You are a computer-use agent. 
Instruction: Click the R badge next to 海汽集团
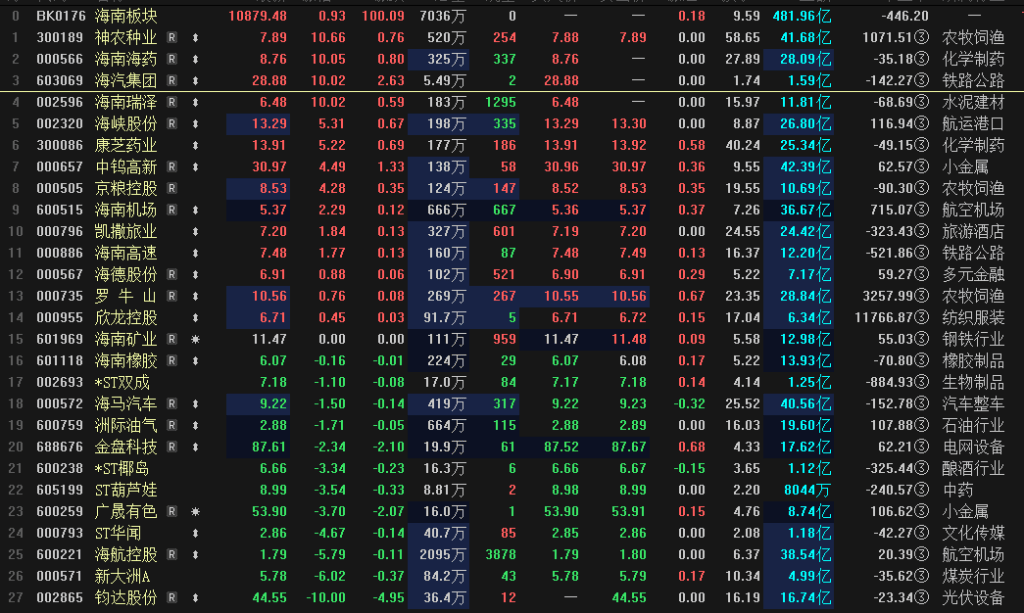pyautogui.click(x=172, y=80)
